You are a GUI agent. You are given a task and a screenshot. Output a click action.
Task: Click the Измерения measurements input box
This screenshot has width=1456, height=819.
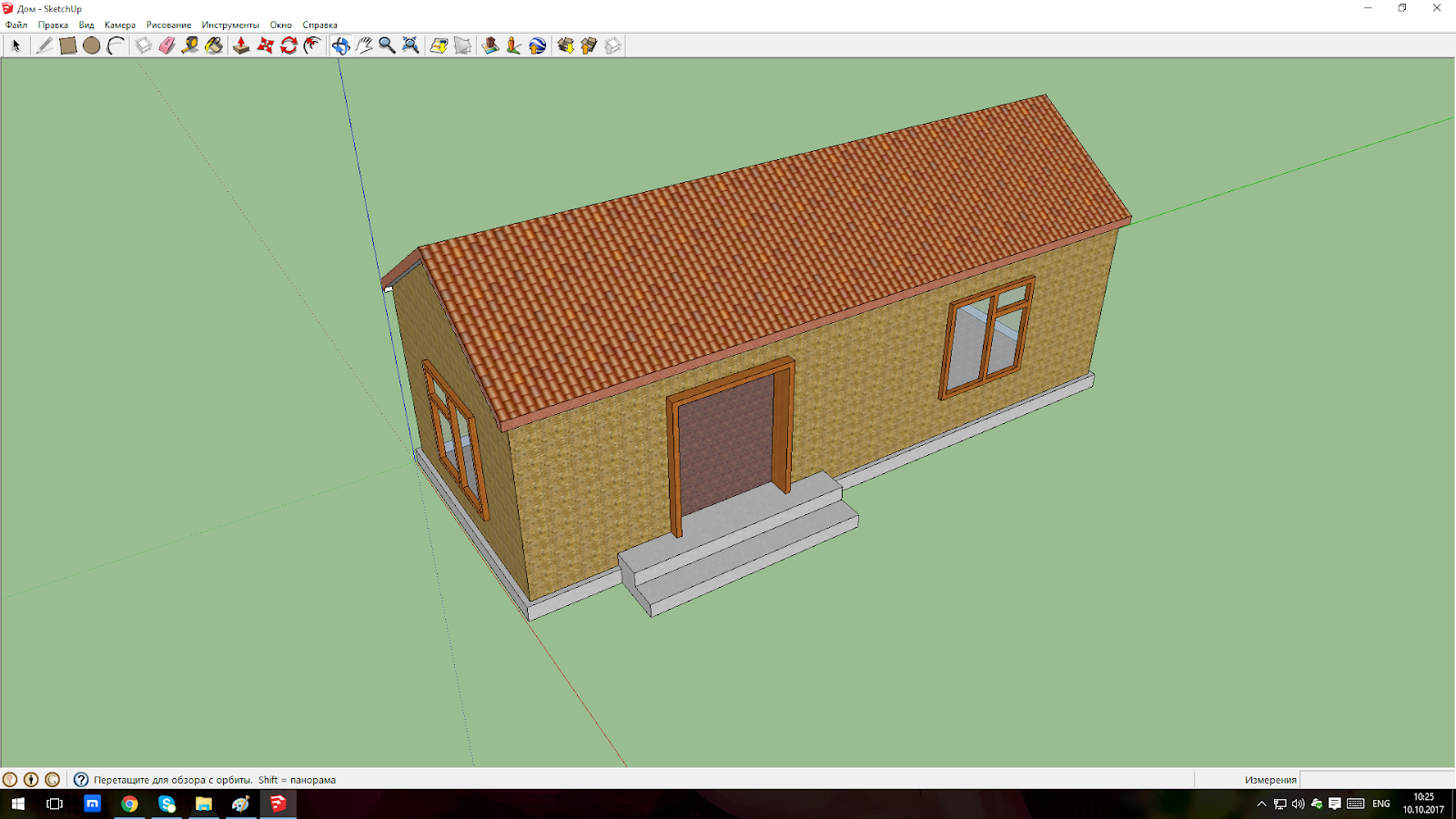[1377, 780]
